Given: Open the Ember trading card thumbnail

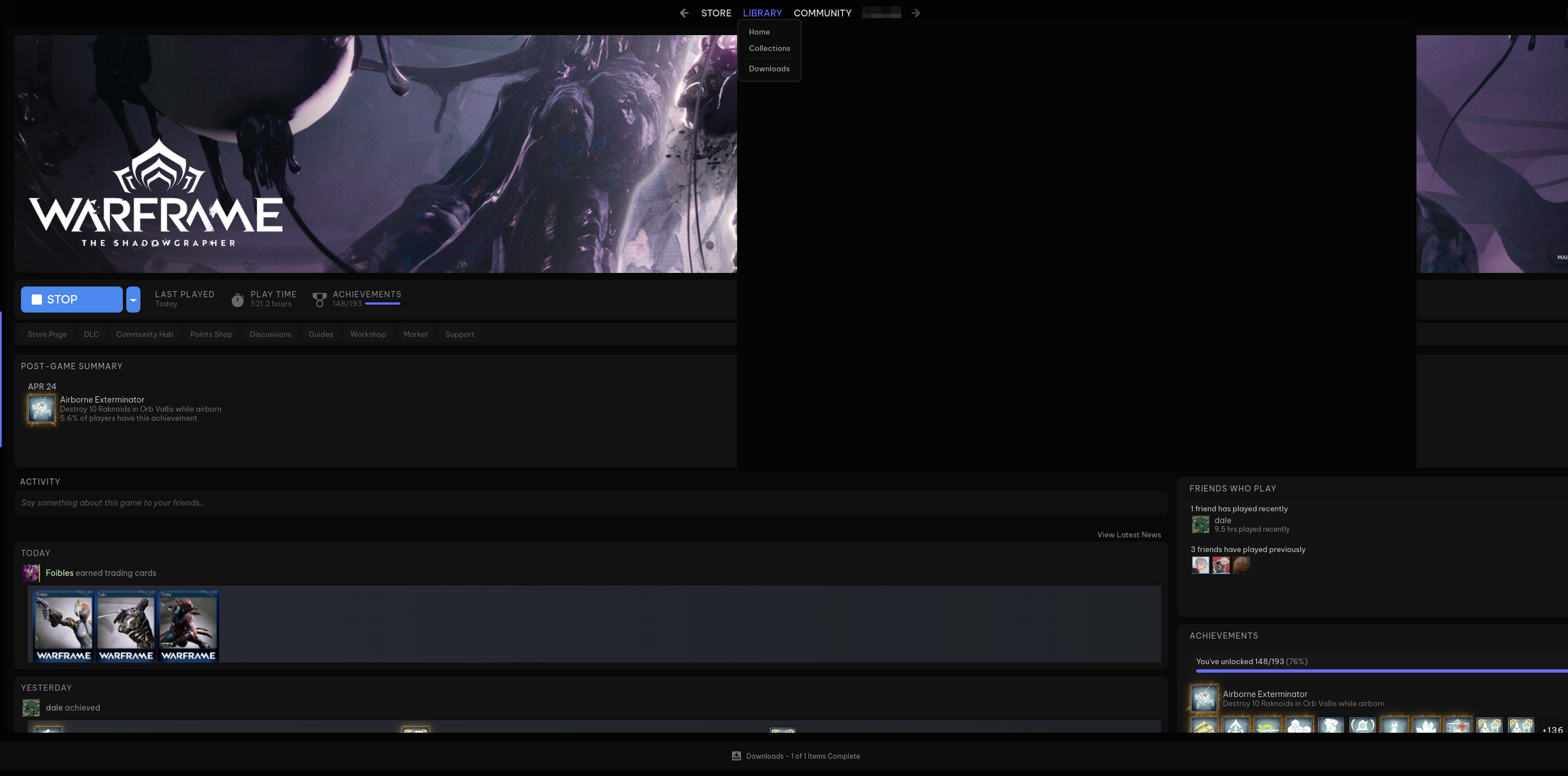Looking at the screenshot, I should (x=63, y=626).
